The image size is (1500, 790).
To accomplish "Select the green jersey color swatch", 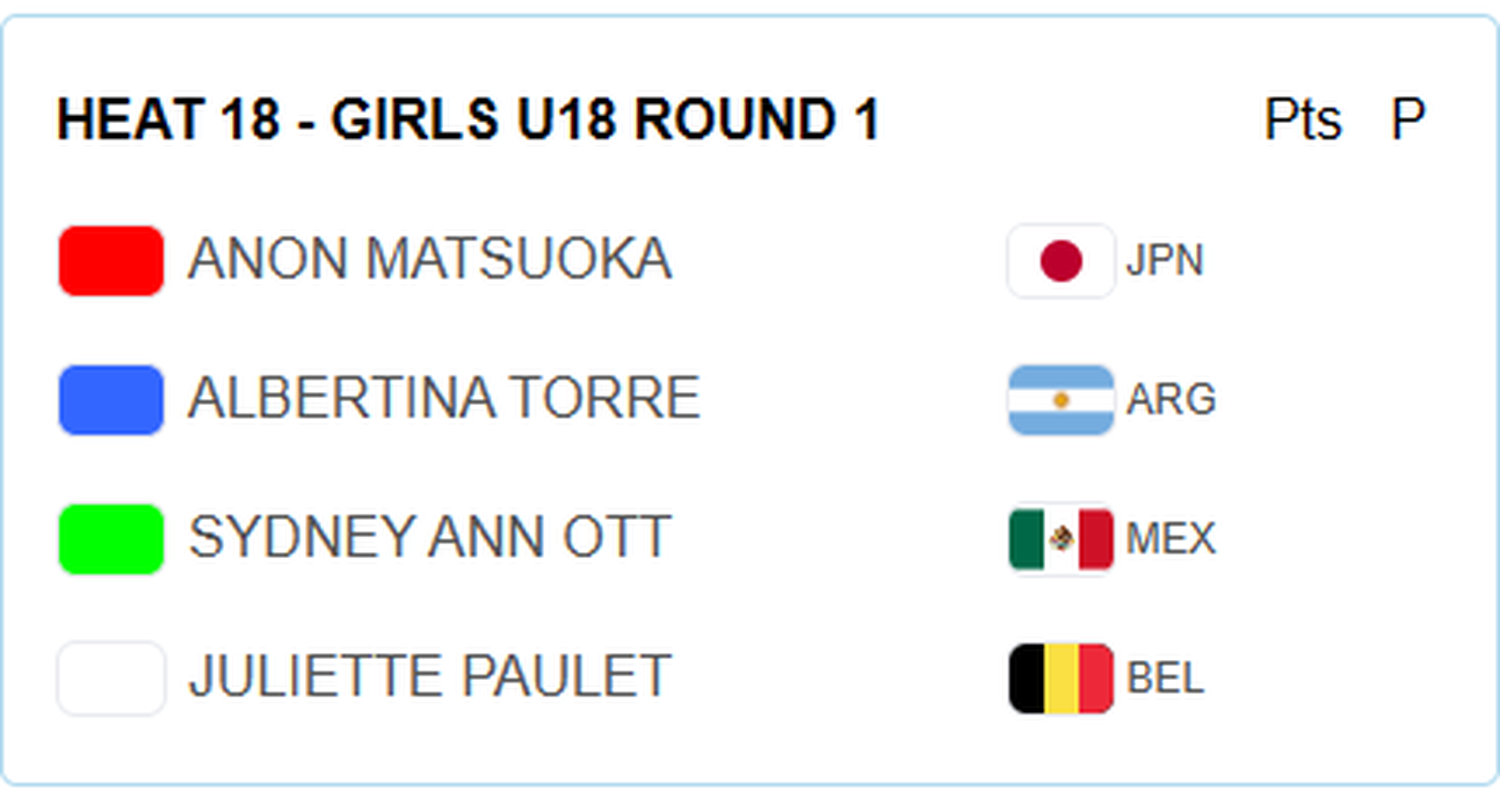I will click(x=111, y=539).
